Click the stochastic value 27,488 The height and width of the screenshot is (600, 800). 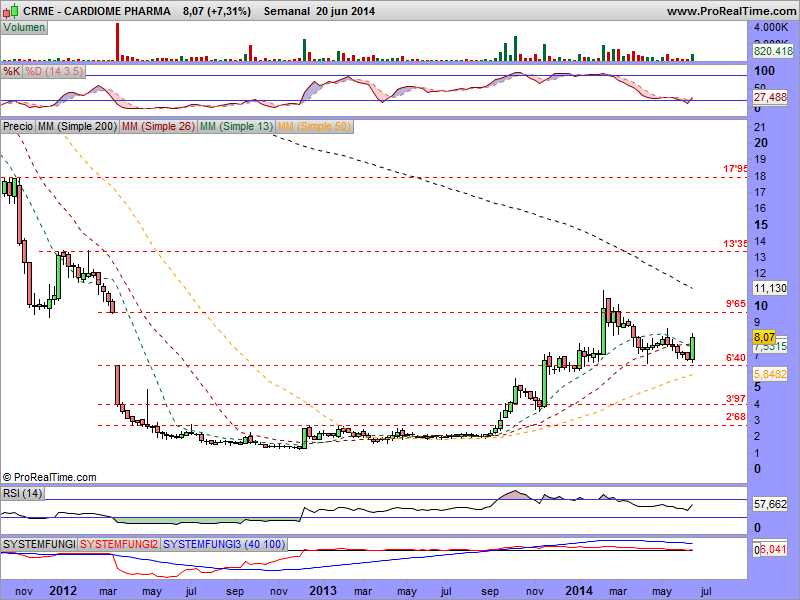click(x=770, y=97)
